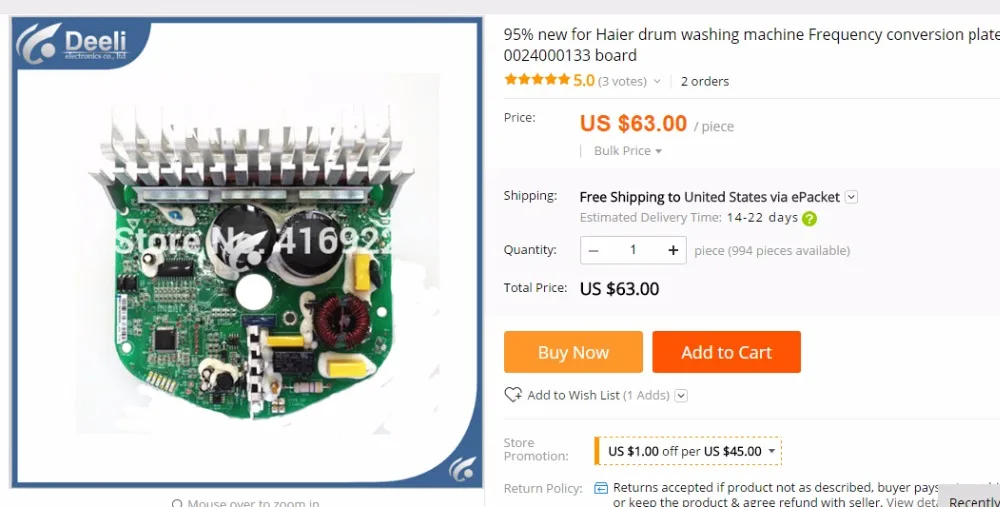Open the ePacket shipping method dropdown

(851, 197)
